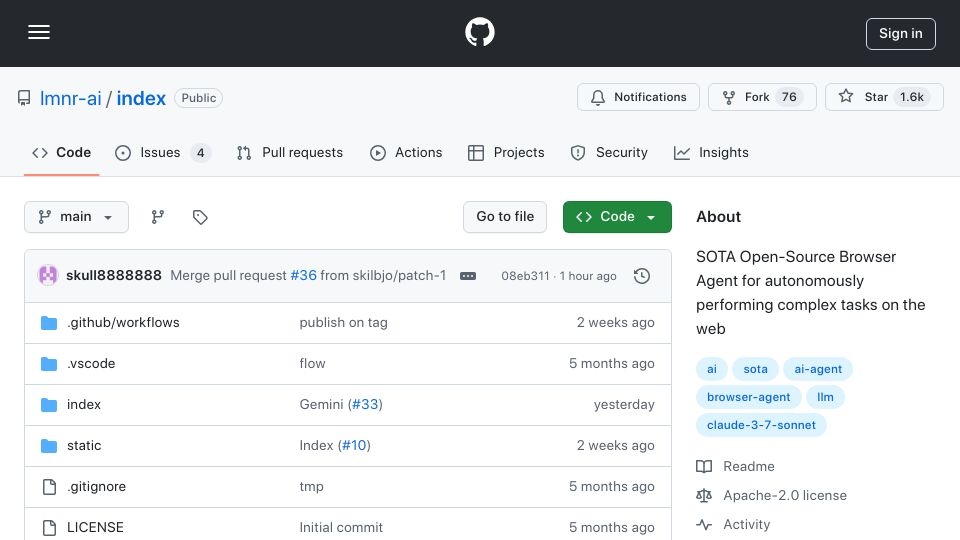Open the .vscode folder
The image size is (960, 540).
(91, 364)
